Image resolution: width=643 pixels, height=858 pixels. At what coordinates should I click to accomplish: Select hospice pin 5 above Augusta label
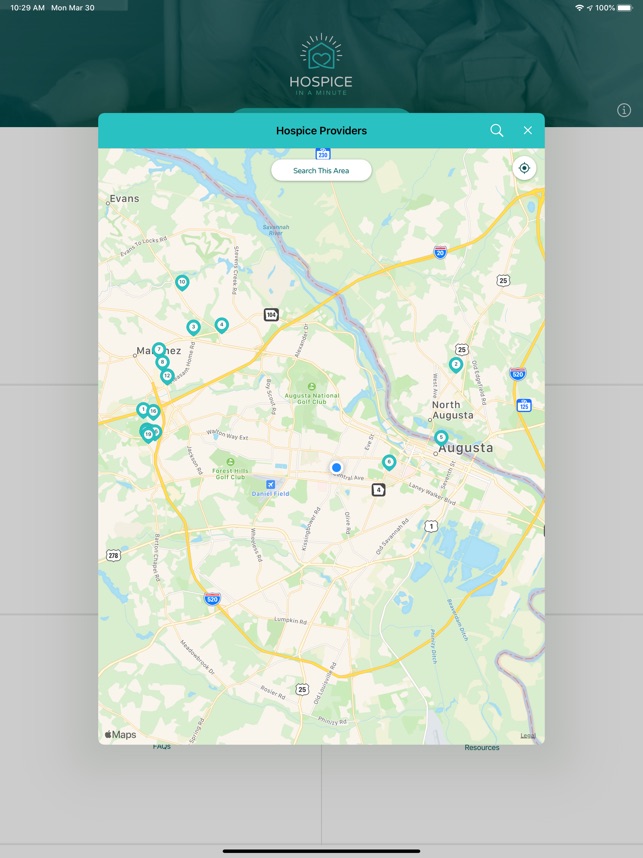coord(441,438)
